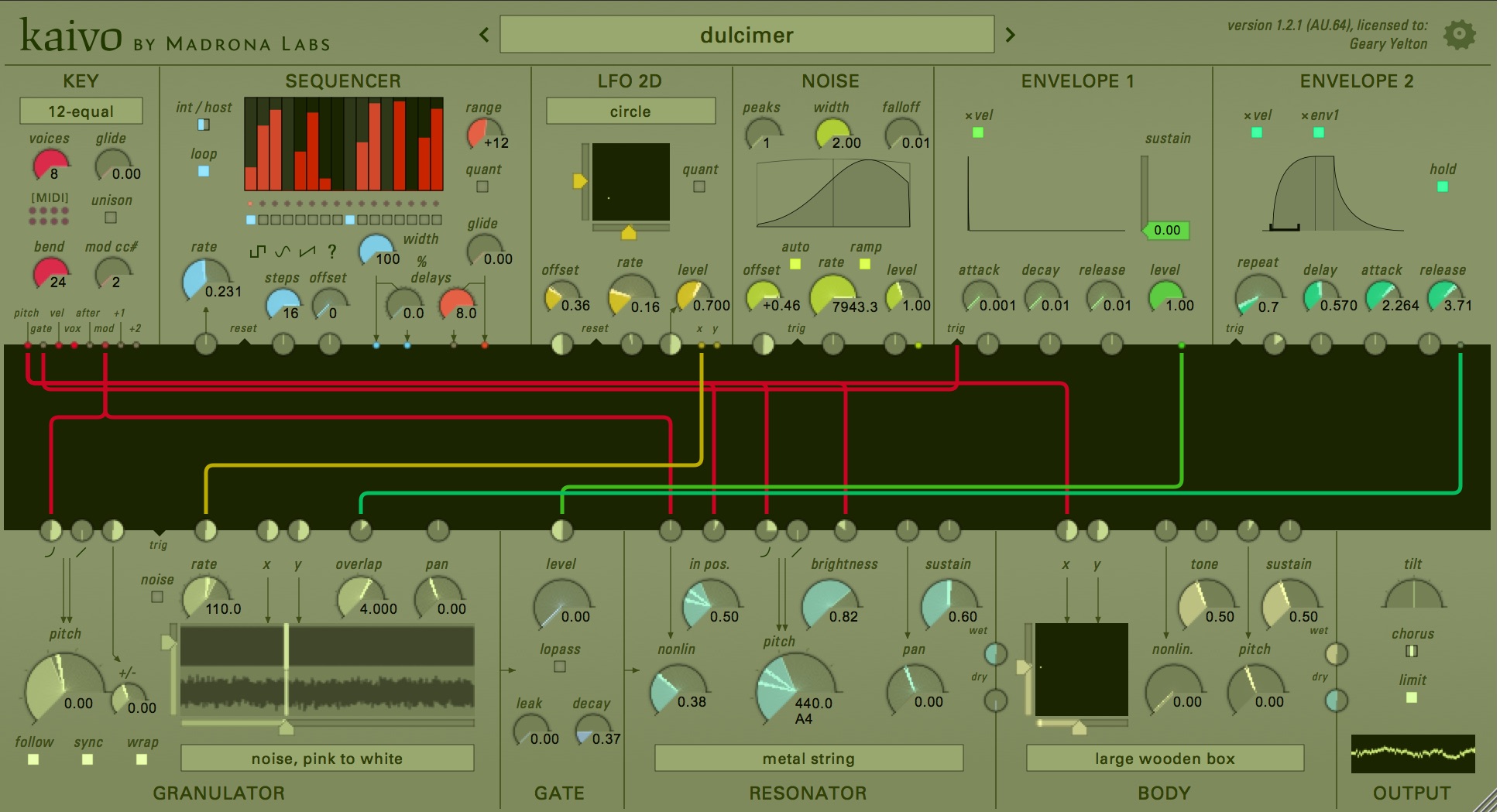Enable the unison checkbox in Key
This screenshot has width=1500, height=812.
(111, 218)
